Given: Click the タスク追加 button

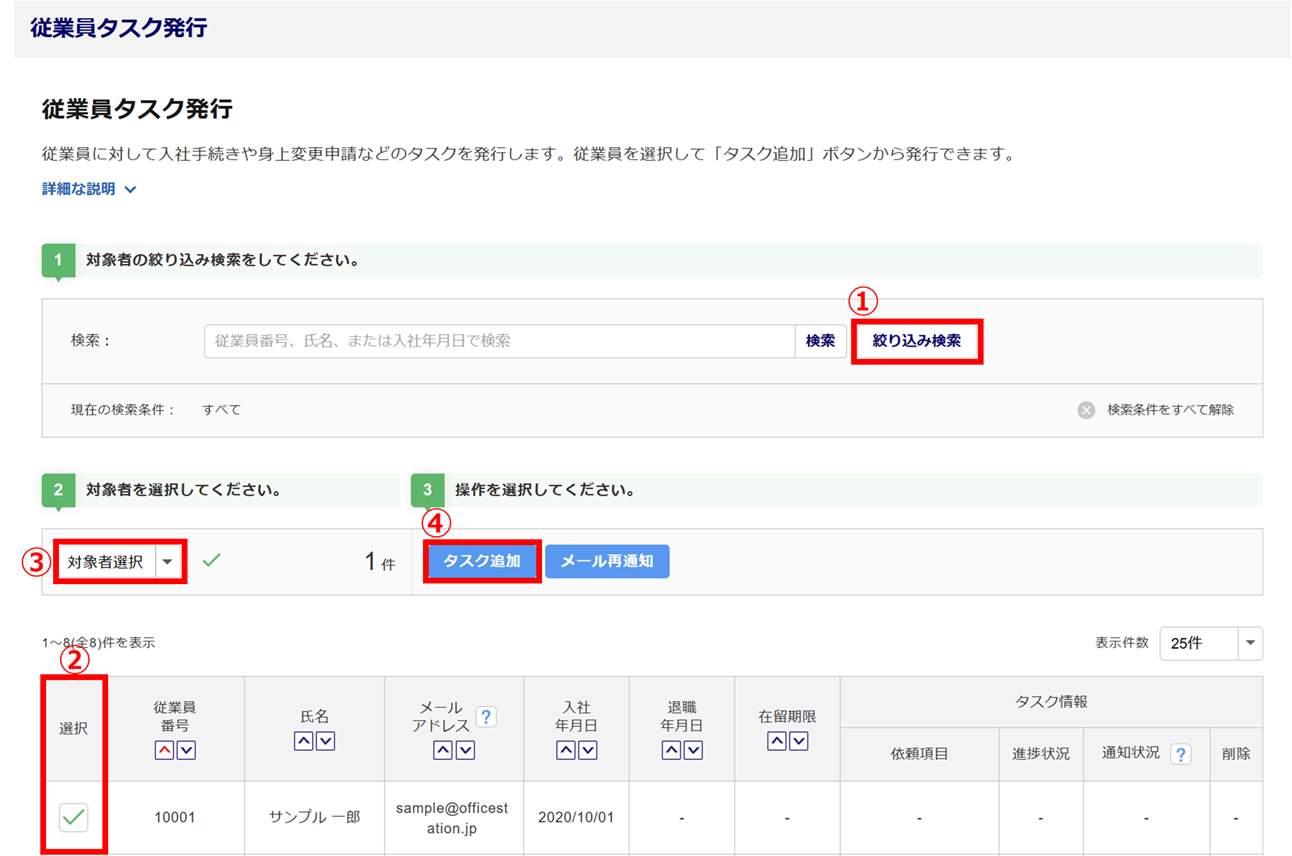Looking at the screenshot, I should (482, 562).
